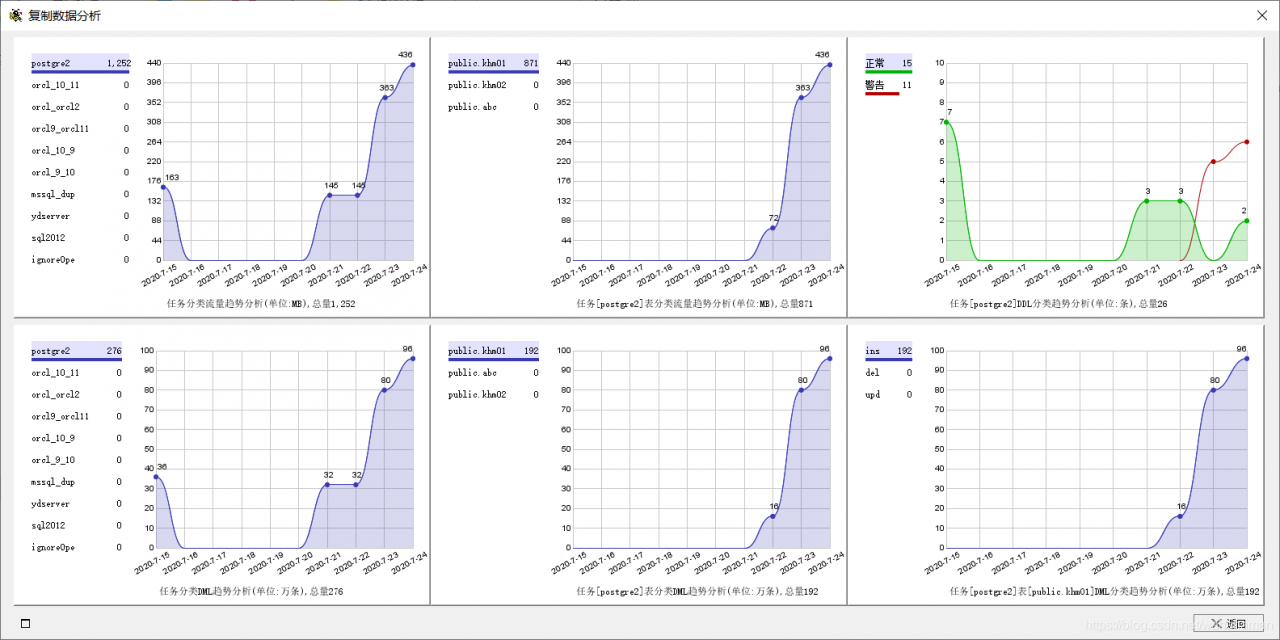Image resolution: width=1280 pixels, height=640 pixels.
Task: Select ydserver in the DML task list
Action: (76, 504)
